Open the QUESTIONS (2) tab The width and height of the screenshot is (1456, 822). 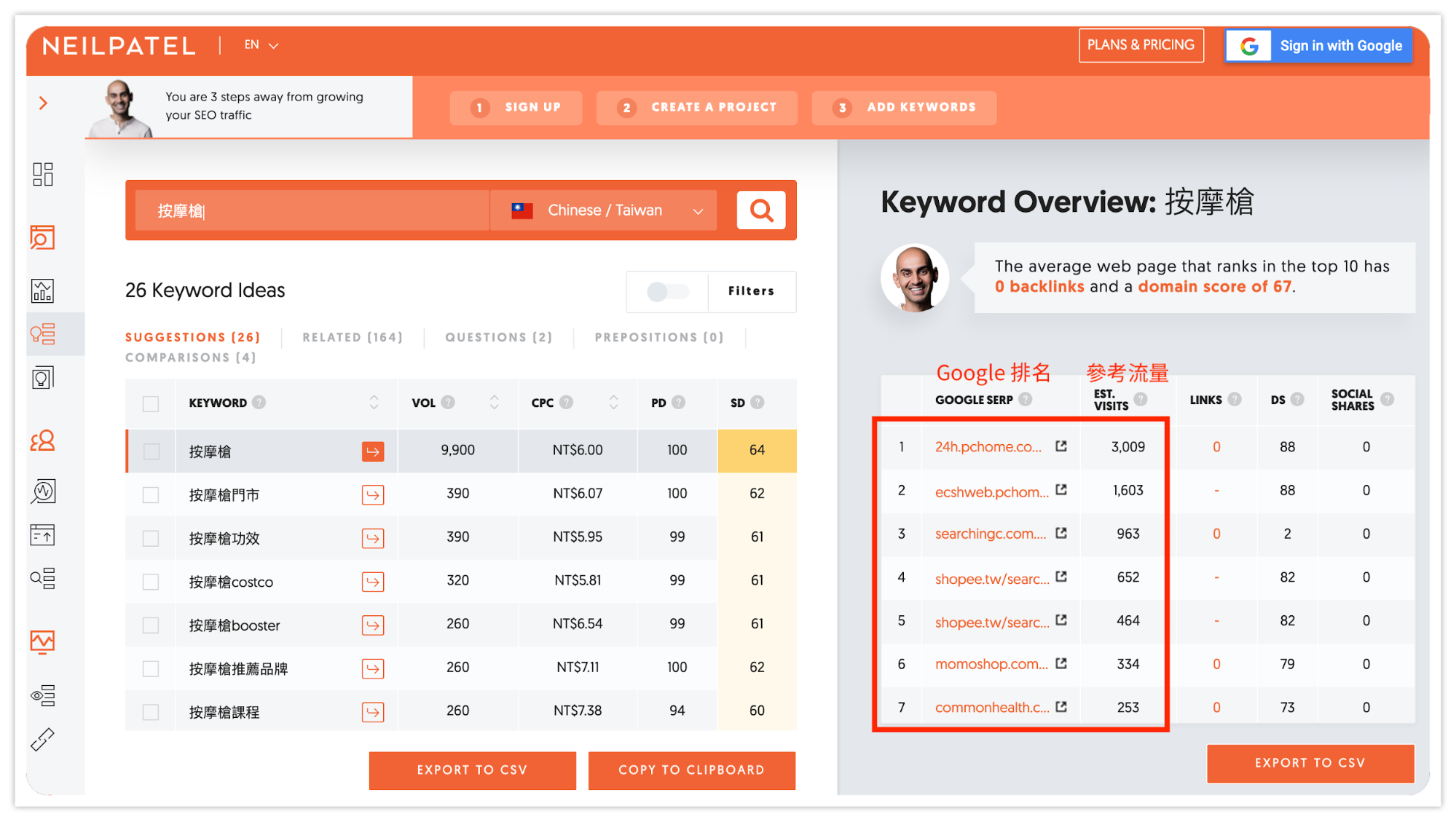click(499, 337)
